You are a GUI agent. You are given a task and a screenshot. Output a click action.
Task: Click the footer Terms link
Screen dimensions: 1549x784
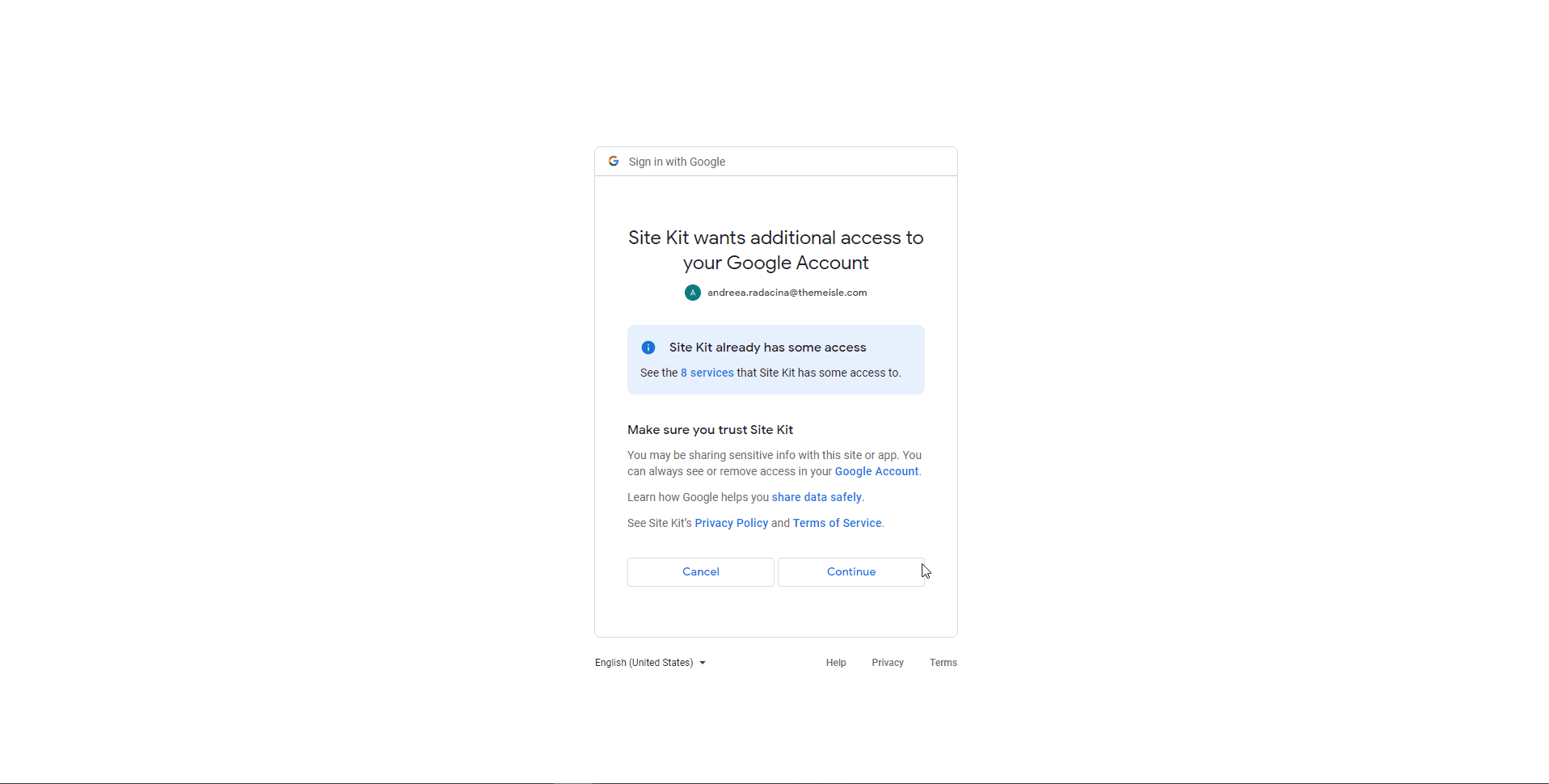[943, 663]
